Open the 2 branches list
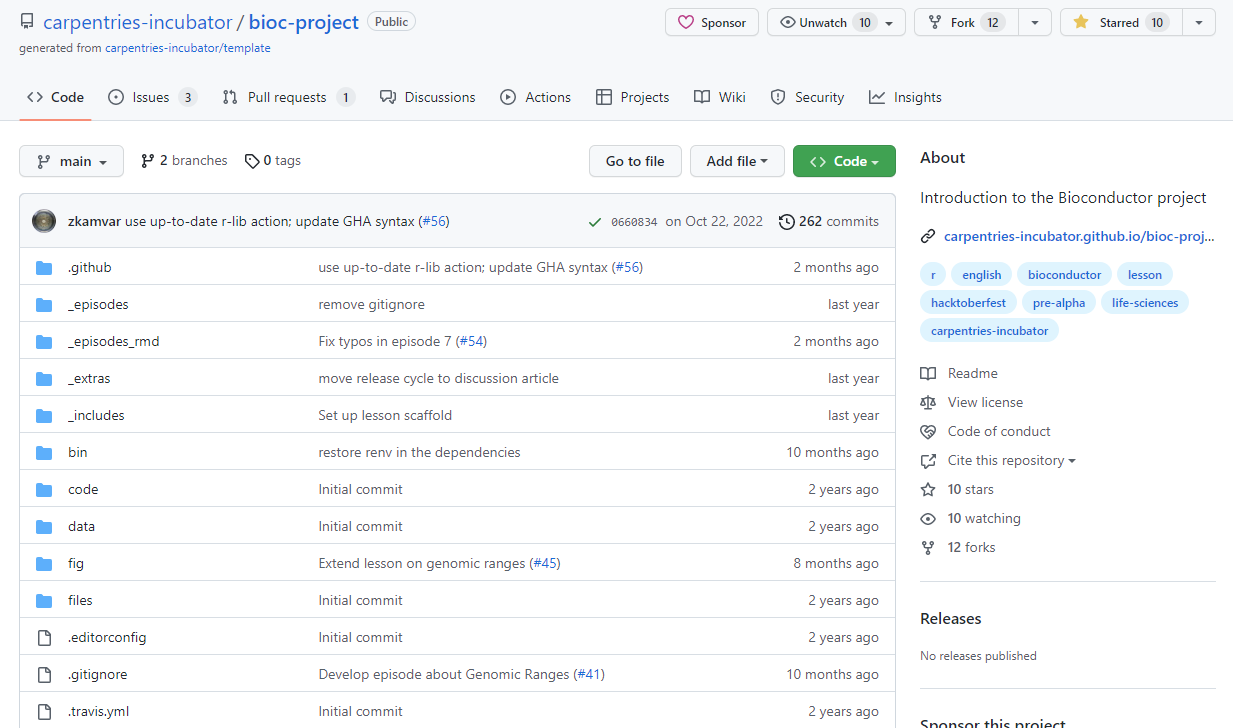Viewport: 1233px width, 728px height. click(x=184, y=161)
